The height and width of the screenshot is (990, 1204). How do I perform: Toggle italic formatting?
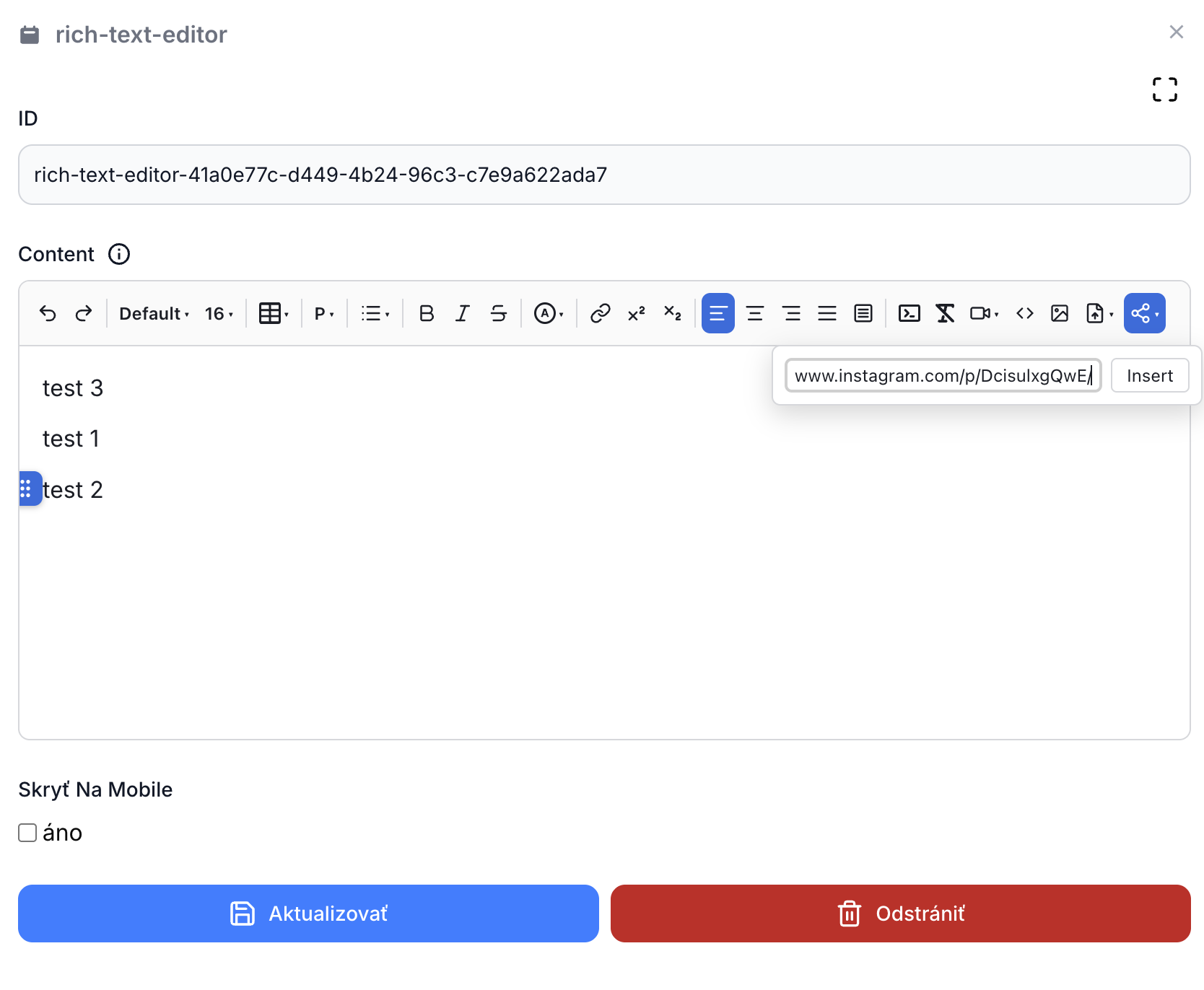point(463,313)
